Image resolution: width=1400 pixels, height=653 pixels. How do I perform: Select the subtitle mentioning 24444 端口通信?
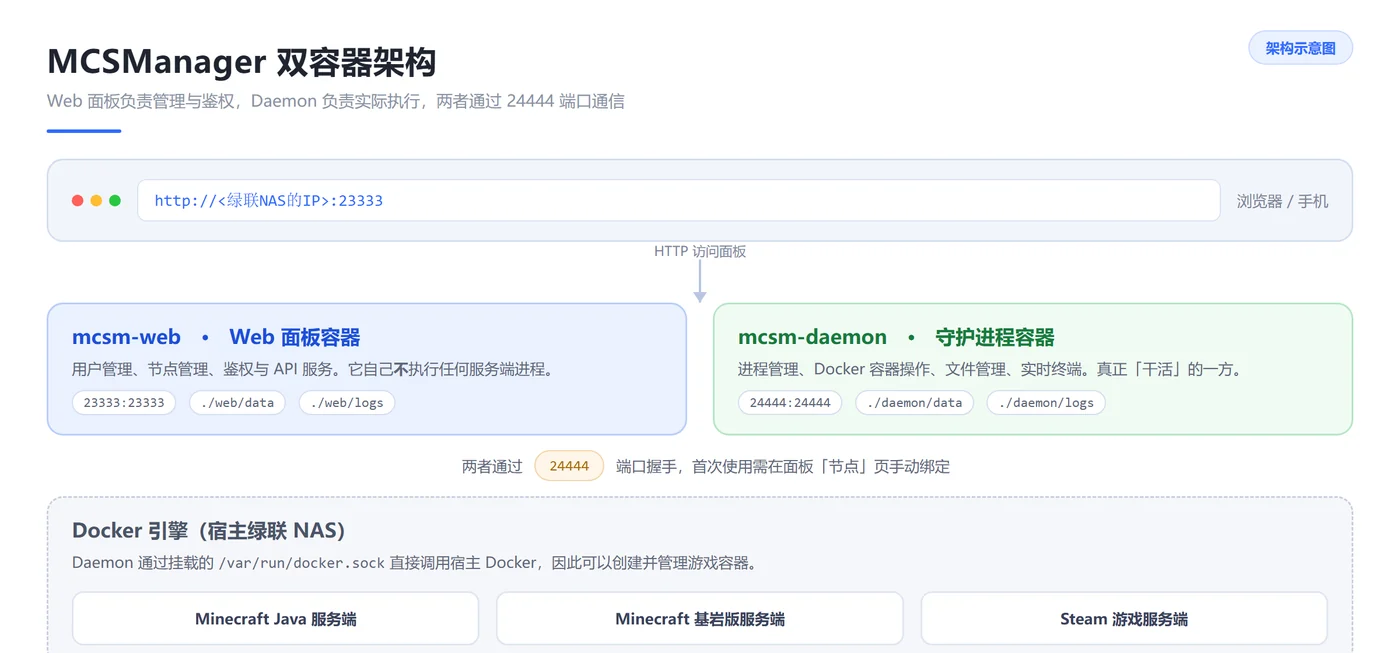[x=336, y=101]
